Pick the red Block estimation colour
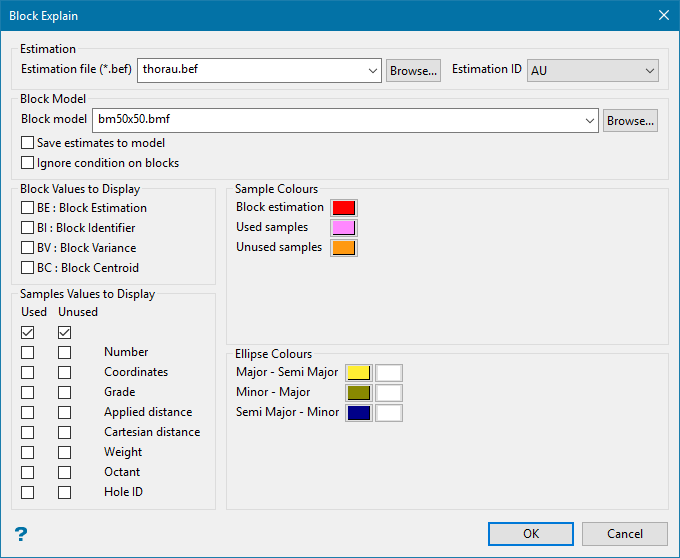 point(344,208)
